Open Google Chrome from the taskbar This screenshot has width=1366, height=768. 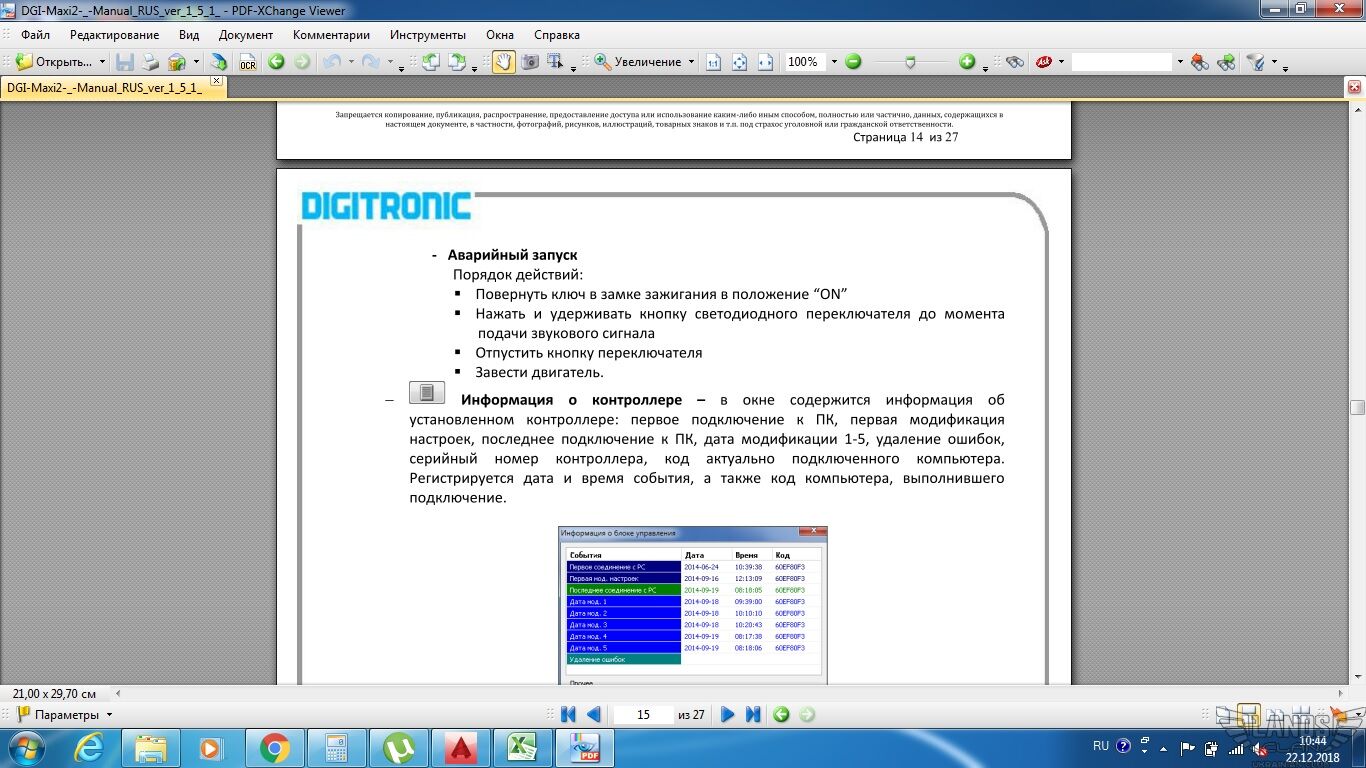point(275,747)
